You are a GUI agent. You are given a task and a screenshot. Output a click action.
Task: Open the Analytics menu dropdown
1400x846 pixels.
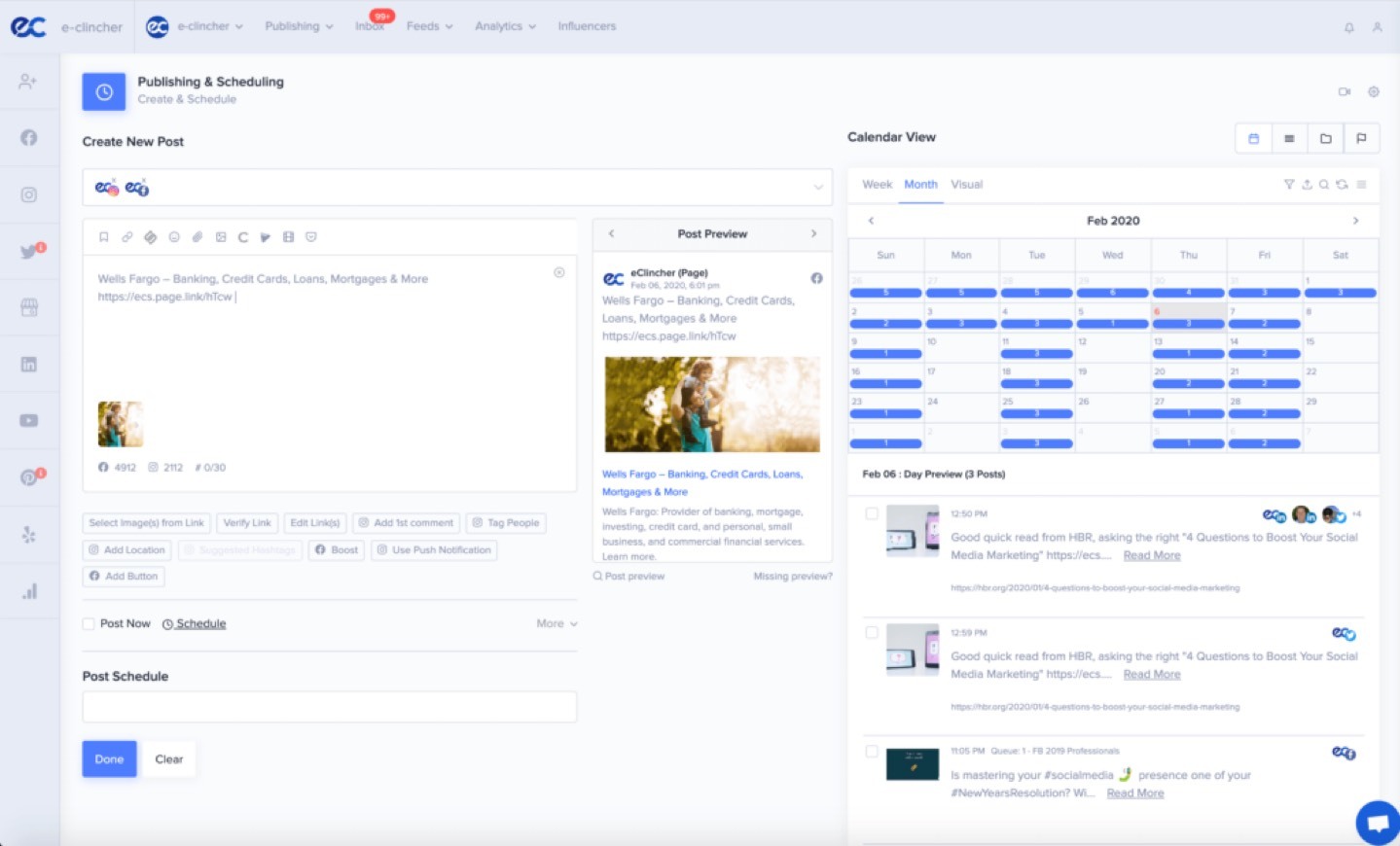506,26
